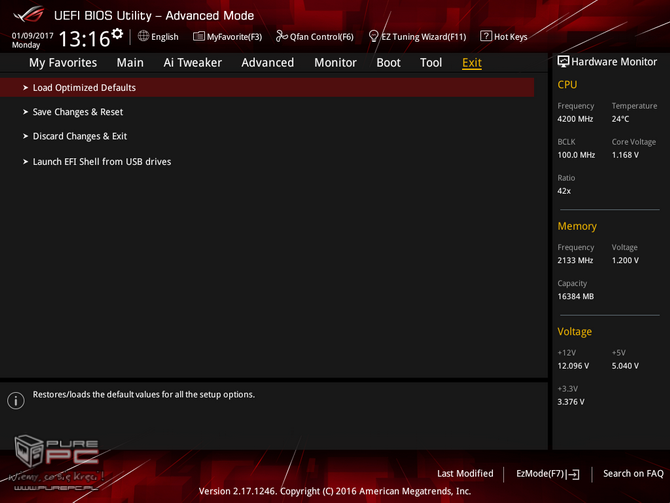The height and width of the screenshot is (503, 670).
Task: Click the Hardware Monitor title
Action: point(614,62)
